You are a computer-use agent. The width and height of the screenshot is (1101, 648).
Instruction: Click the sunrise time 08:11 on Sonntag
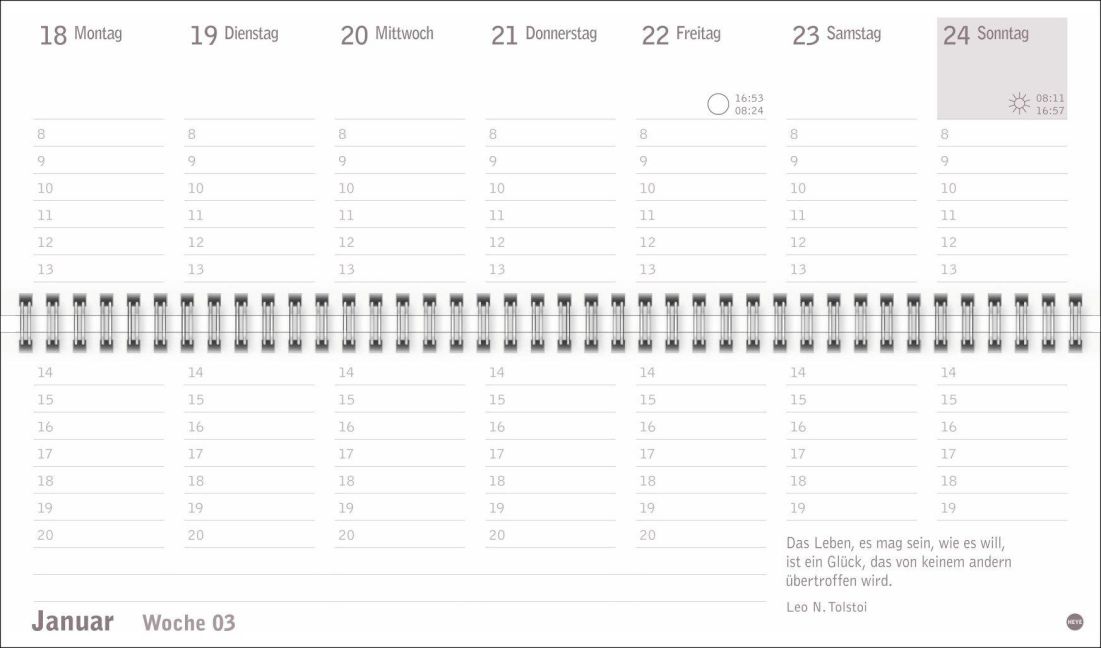[1050, 98]
